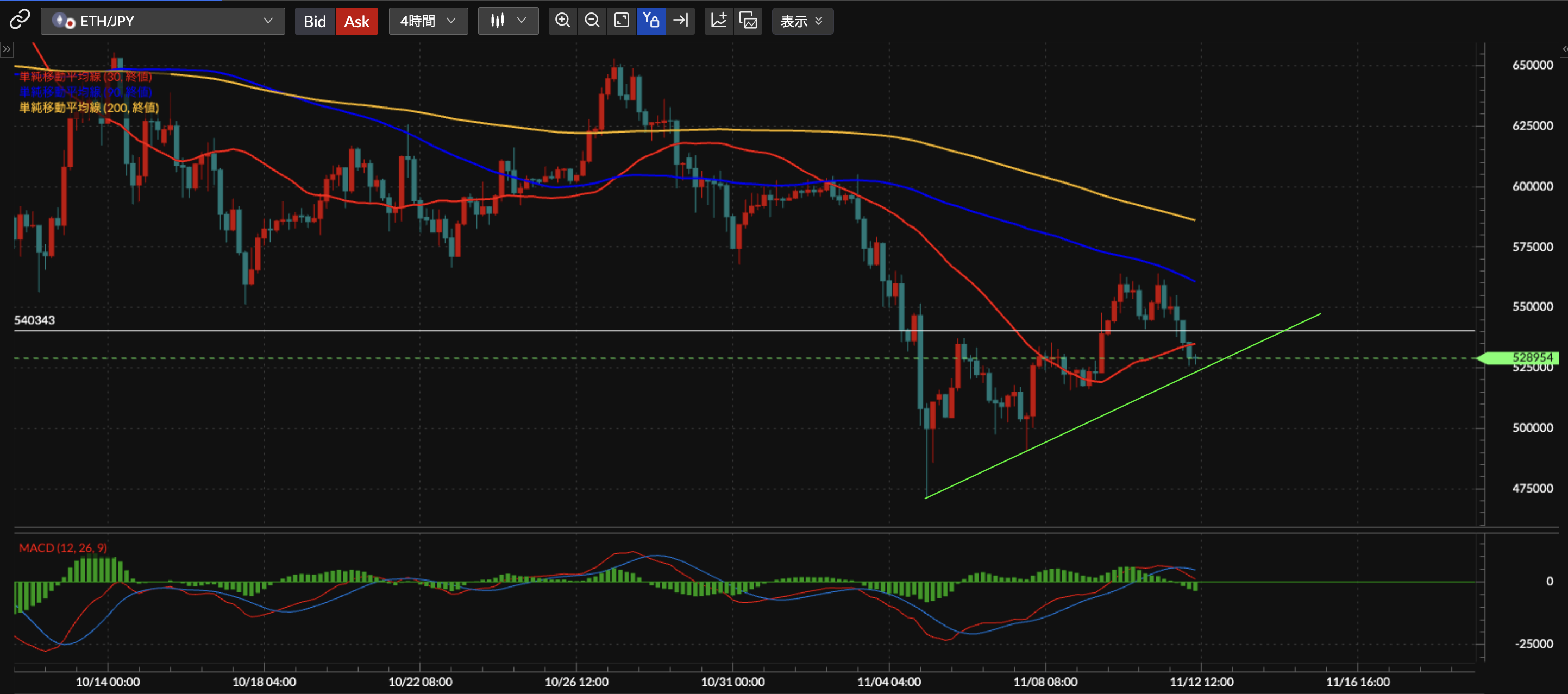Expand the left side panel arrows
Screen dimensions: 1568x694
[x=7, y=49]
